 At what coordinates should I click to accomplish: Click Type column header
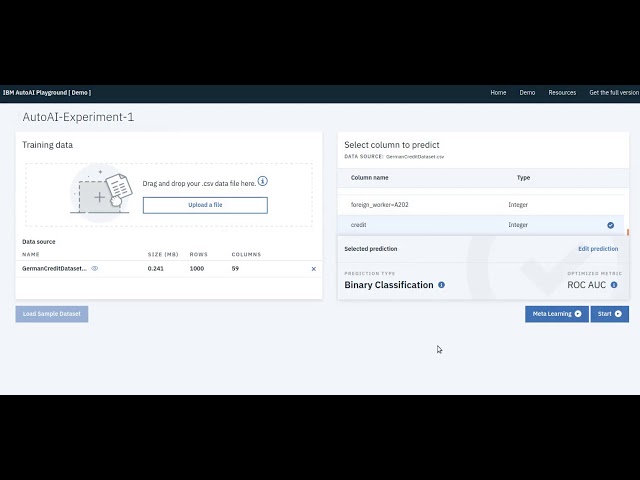point(523,178)
